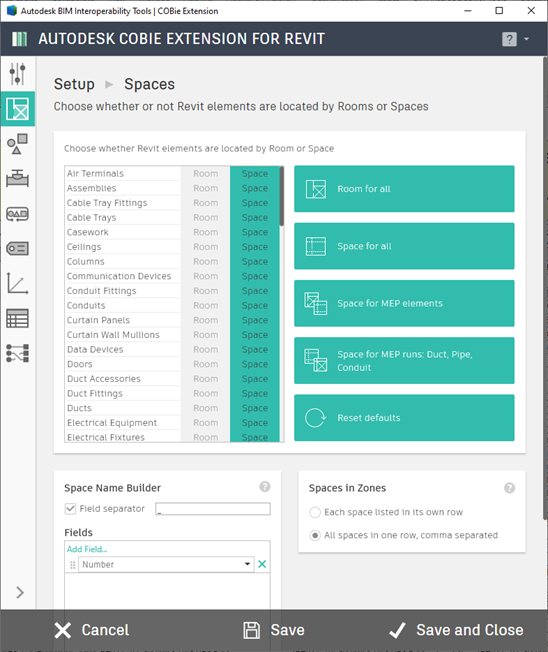Click the element category list scrollbar
The image size is (548, 652).
click(282, 196)
